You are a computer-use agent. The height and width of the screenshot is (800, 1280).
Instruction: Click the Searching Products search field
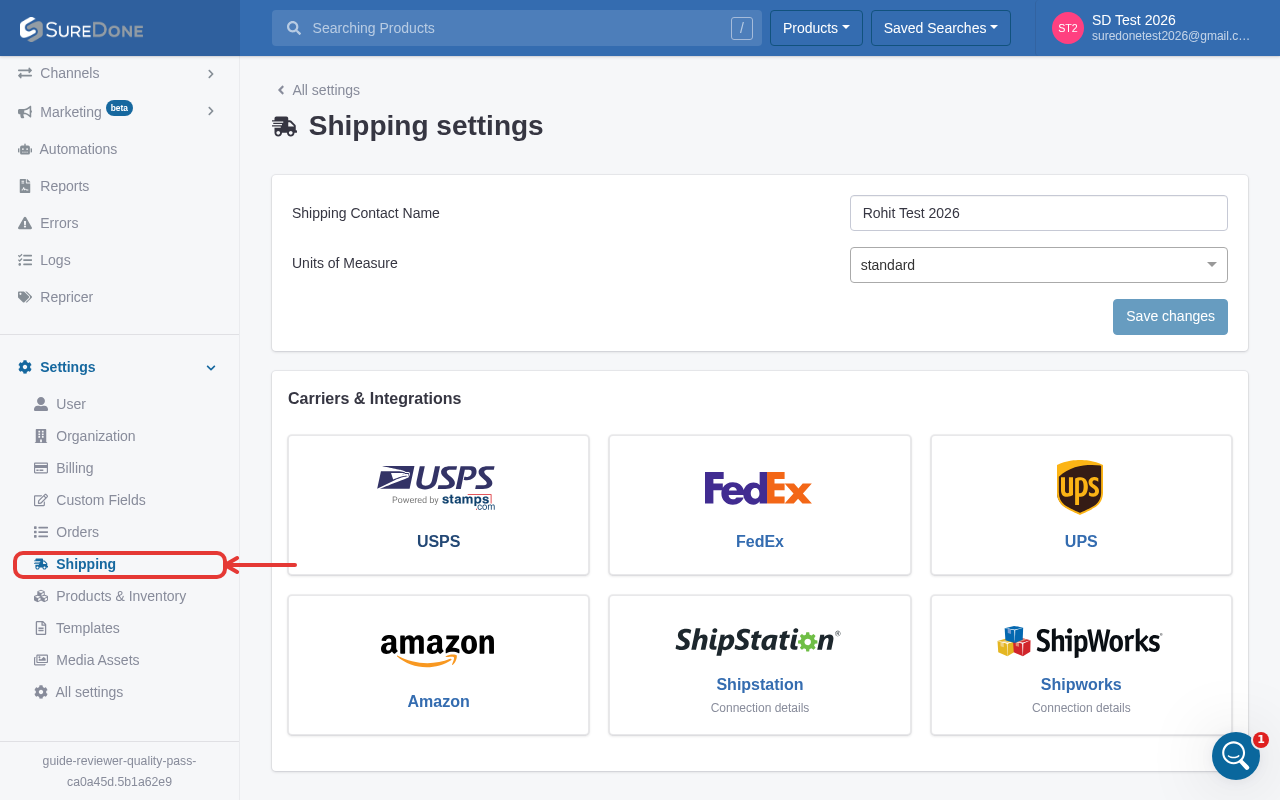point(517,28)
